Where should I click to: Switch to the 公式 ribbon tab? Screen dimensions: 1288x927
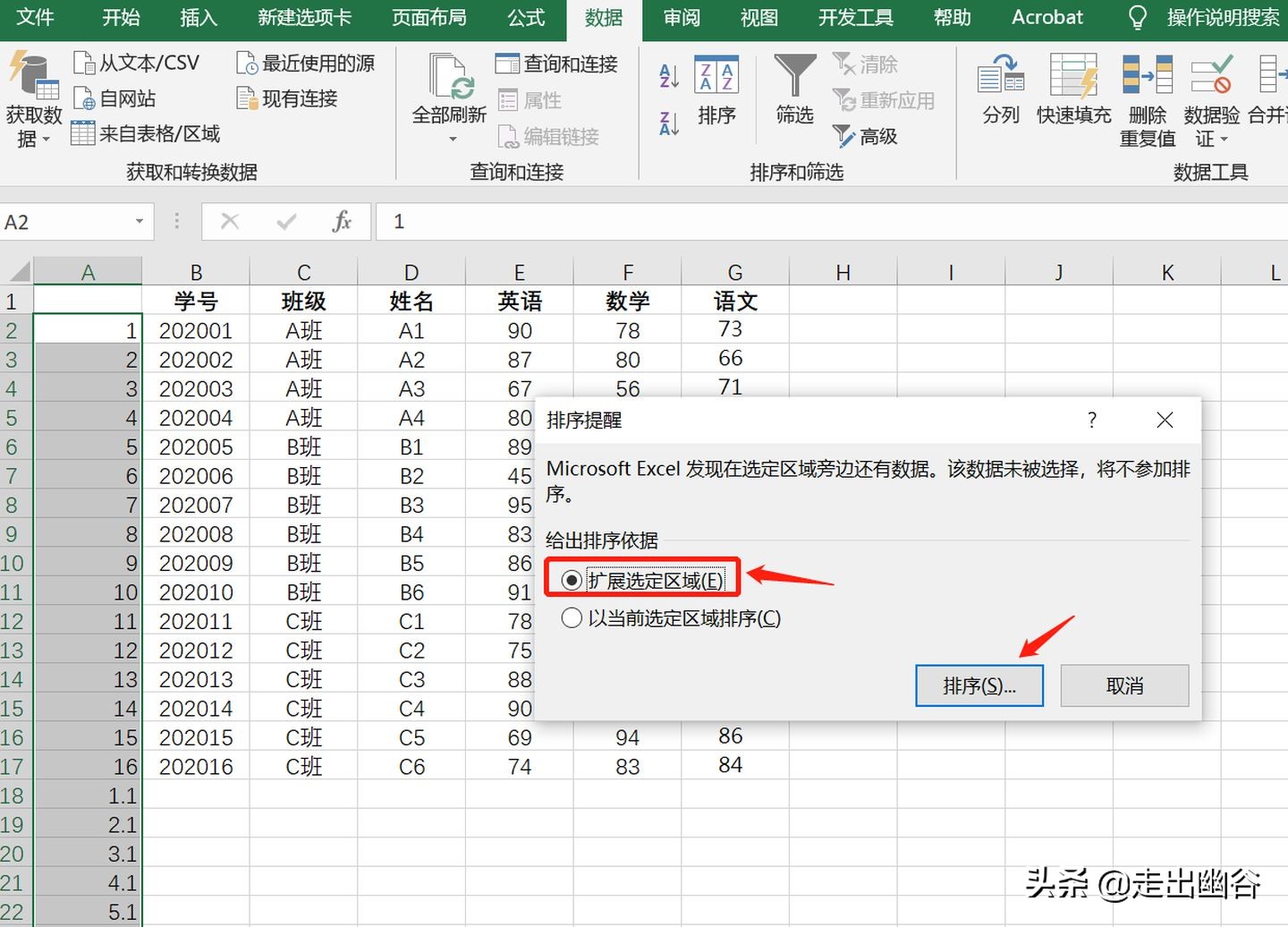(x=526, y=18)
